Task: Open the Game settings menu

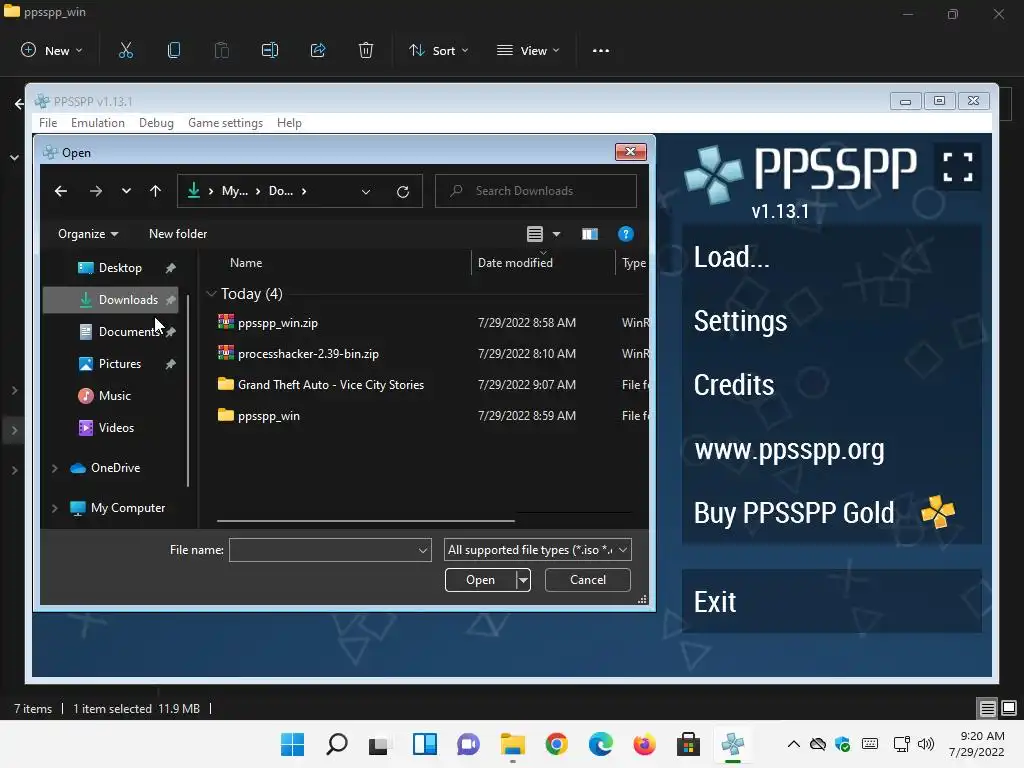Action: (225, 123)
